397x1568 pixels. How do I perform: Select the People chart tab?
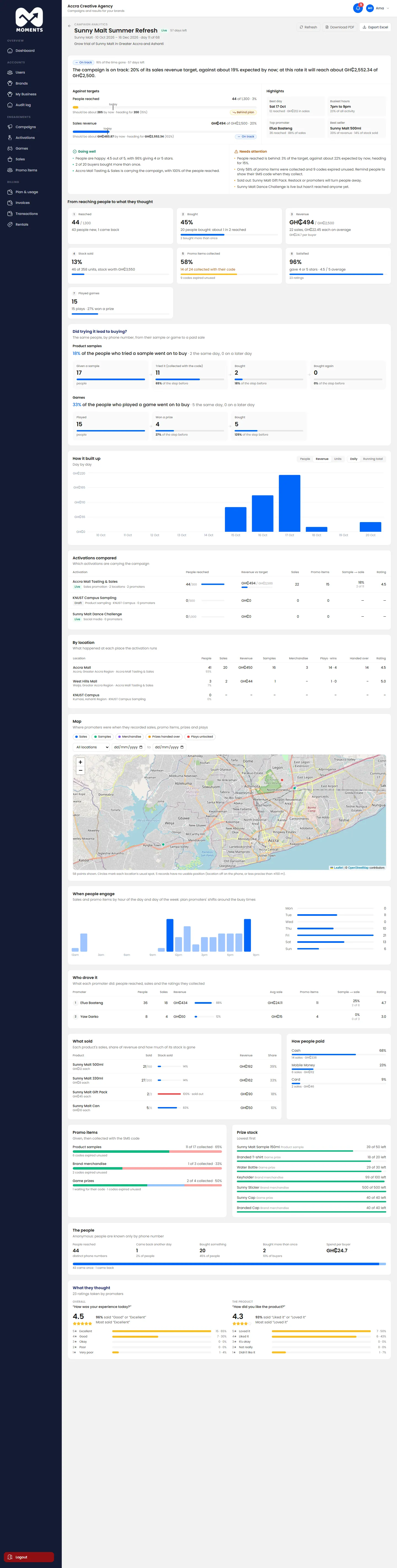[x=305, y=459]
